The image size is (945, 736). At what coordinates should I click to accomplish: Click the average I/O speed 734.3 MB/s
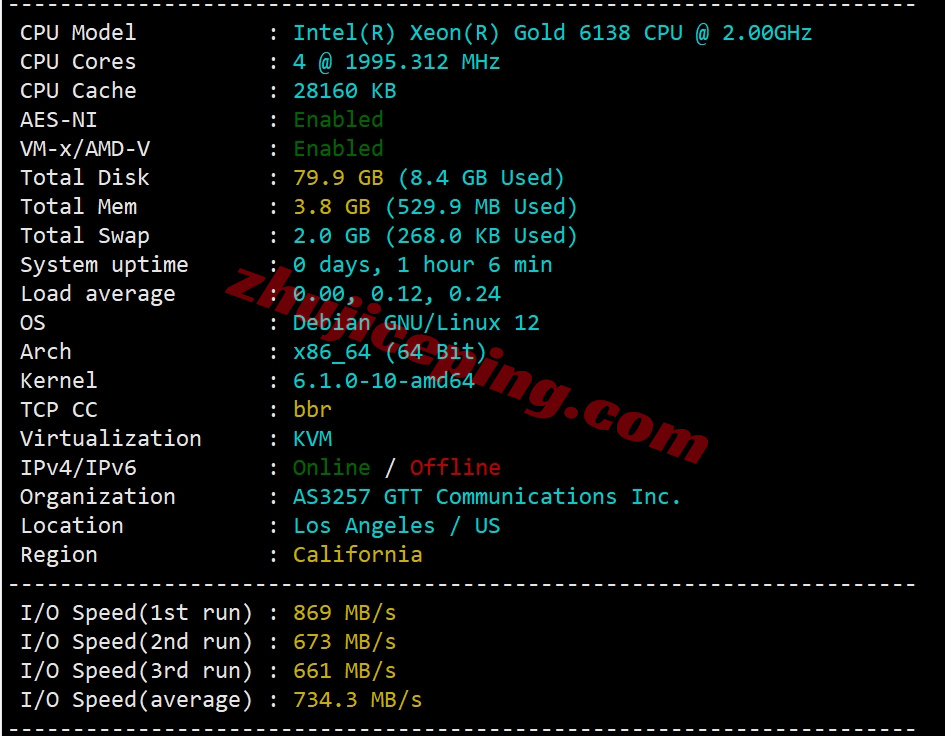pyautogui.click(x=357, y=700)
